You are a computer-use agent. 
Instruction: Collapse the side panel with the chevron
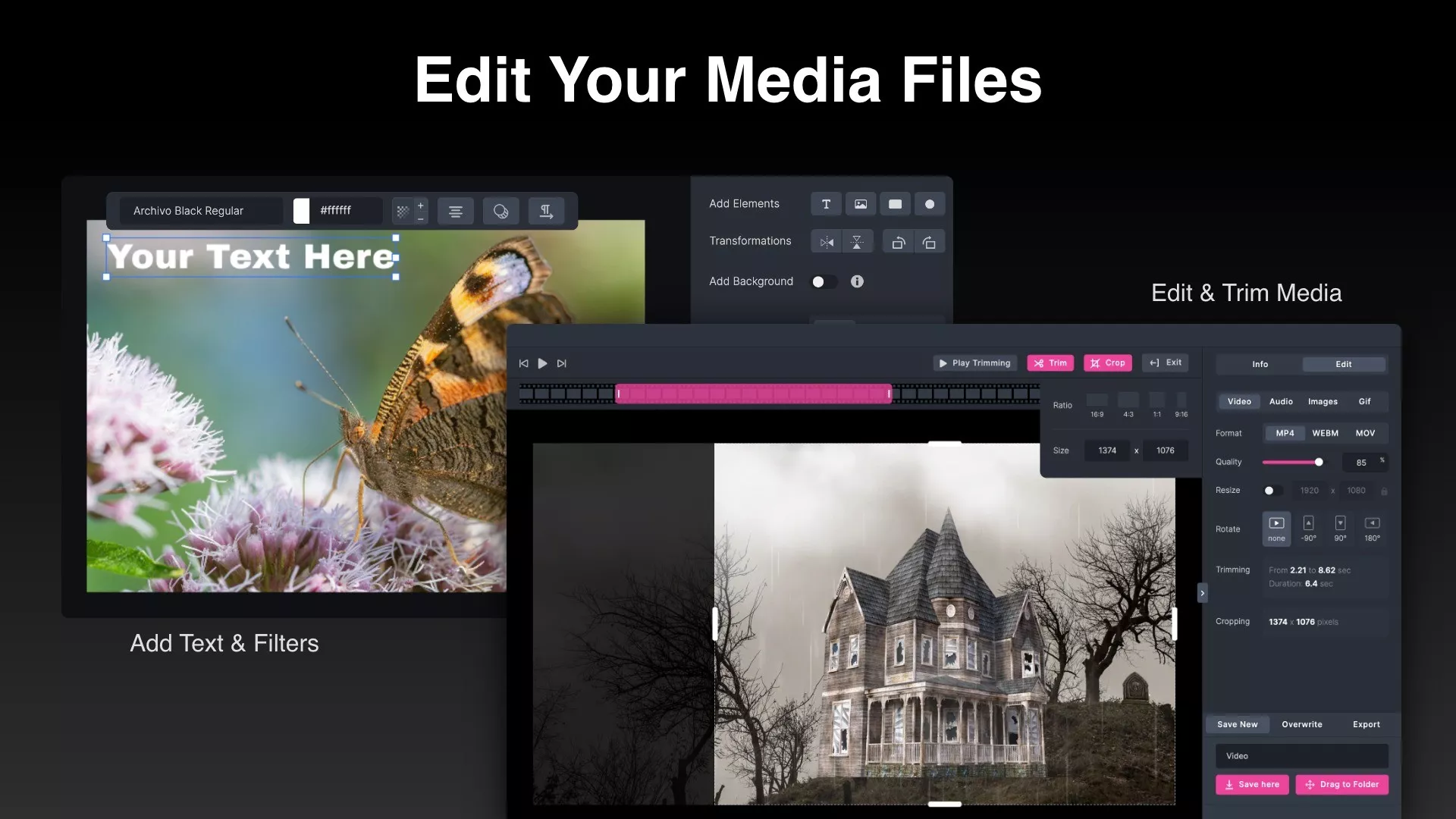(x=1202, y=593)
